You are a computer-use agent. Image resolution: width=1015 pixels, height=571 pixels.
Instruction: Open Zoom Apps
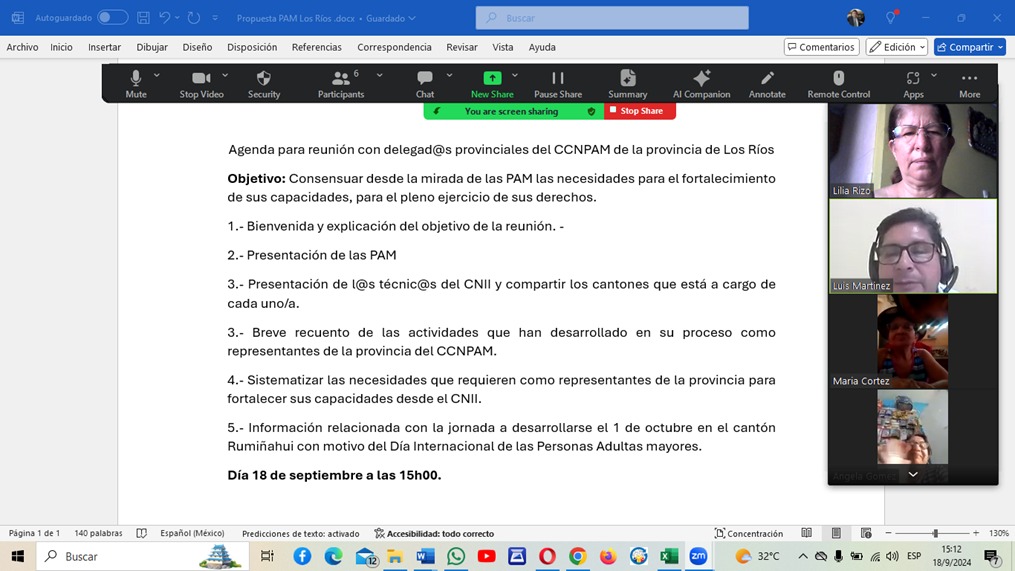click(x=913, y=84)
